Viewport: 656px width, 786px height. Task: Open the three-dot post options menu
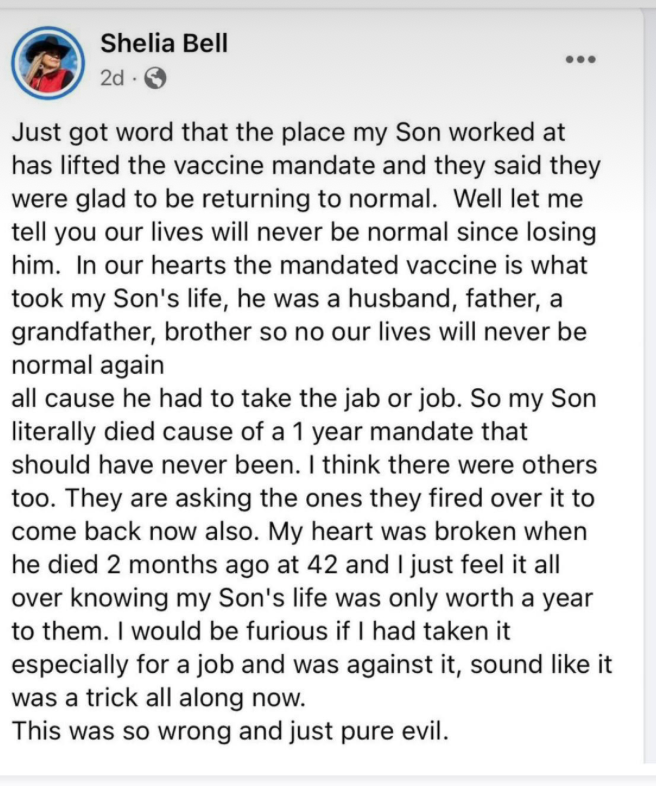pos(580,59)
